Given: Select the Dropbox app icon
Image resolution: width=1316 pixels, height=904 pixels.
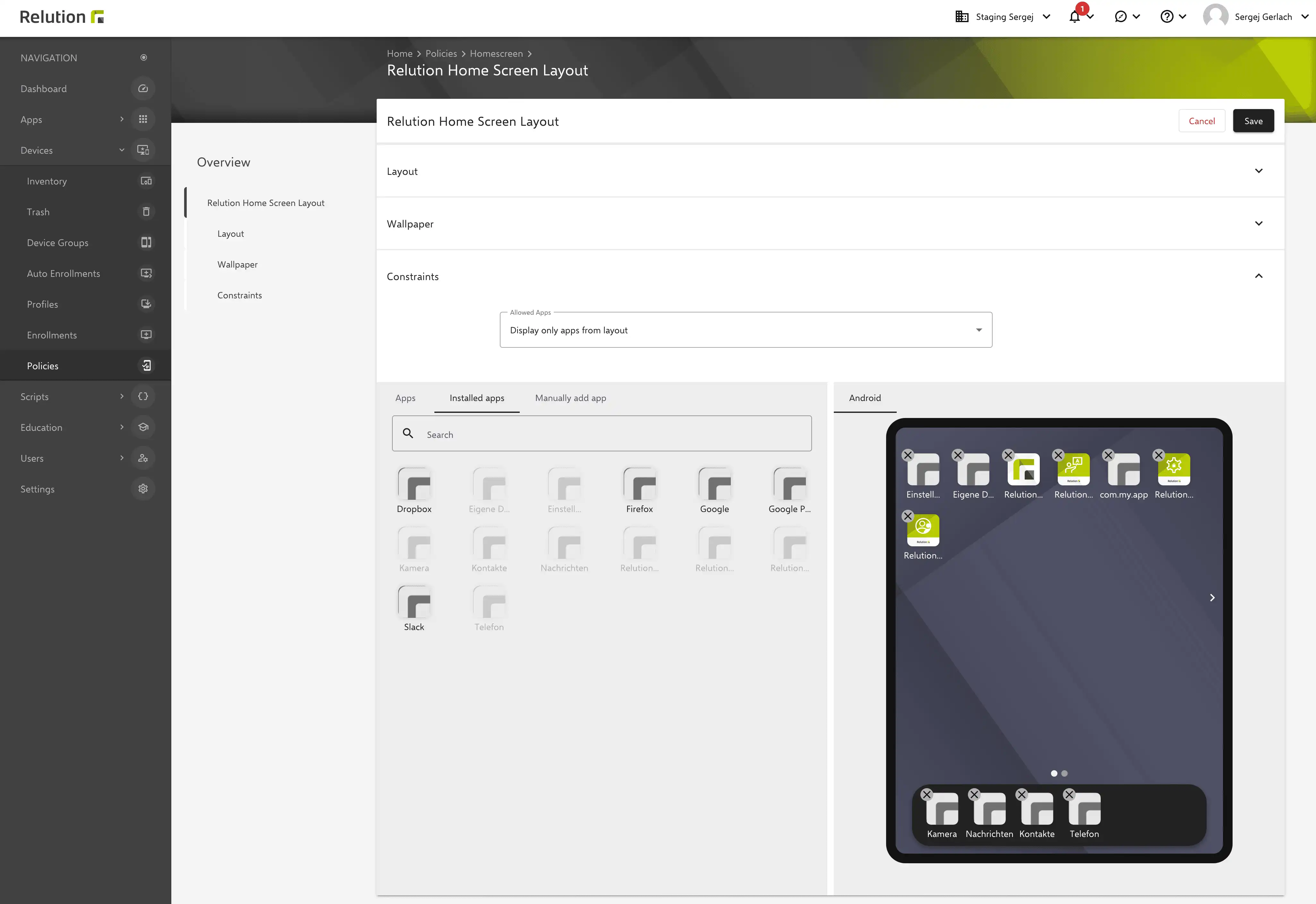Looking at the screenshot, I should tap(414, 484).
